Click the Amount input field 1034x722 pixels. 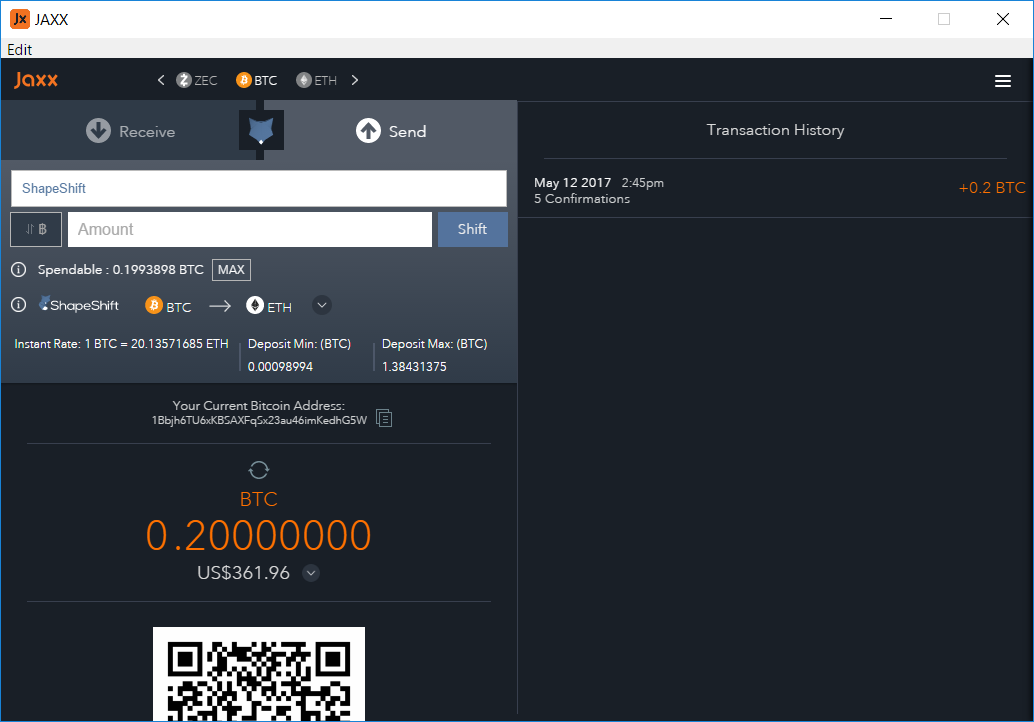250,229
